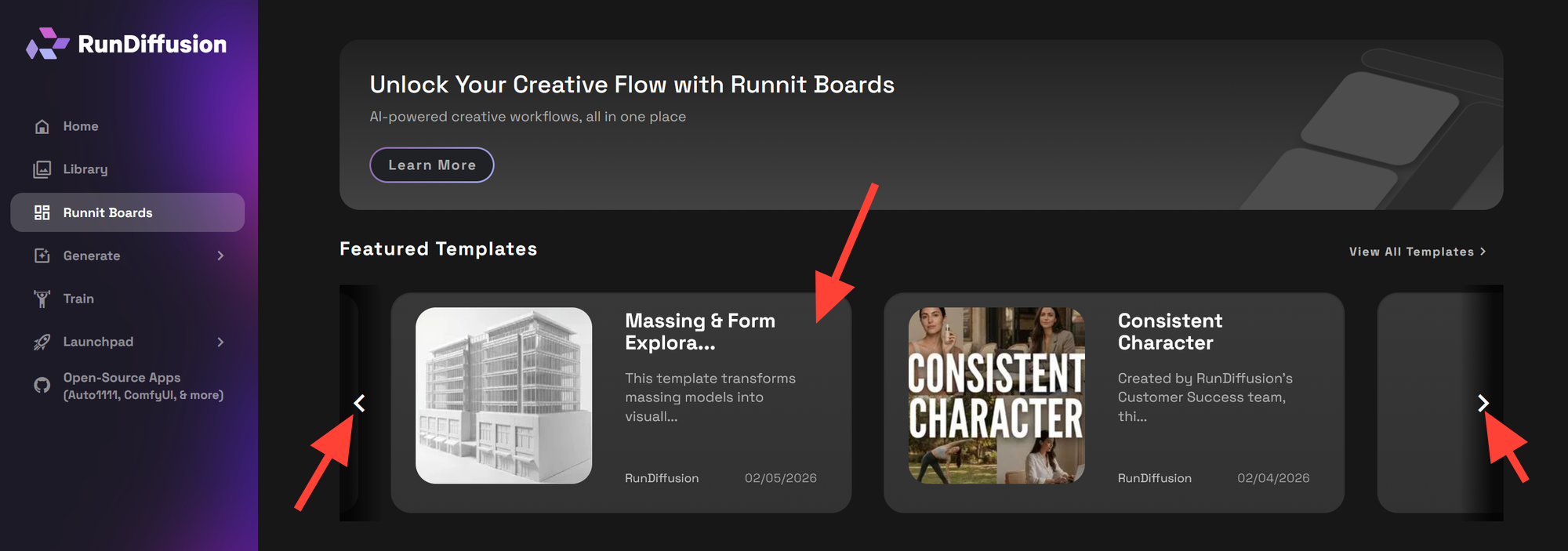Viewport: 1568px width, 551px height.
Task: Open the Generate menu item
Action: (x=128, y=256)
